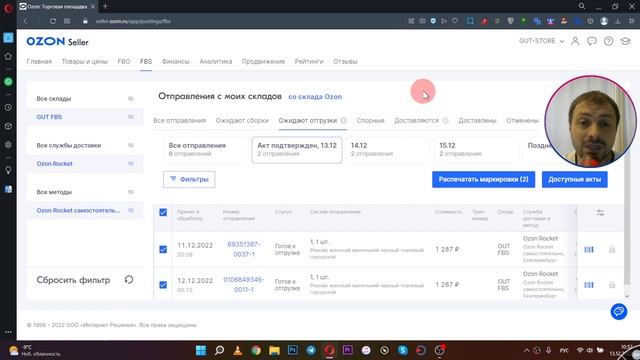
Task: Open the Продвижение menu item
Action: point(263,61)
